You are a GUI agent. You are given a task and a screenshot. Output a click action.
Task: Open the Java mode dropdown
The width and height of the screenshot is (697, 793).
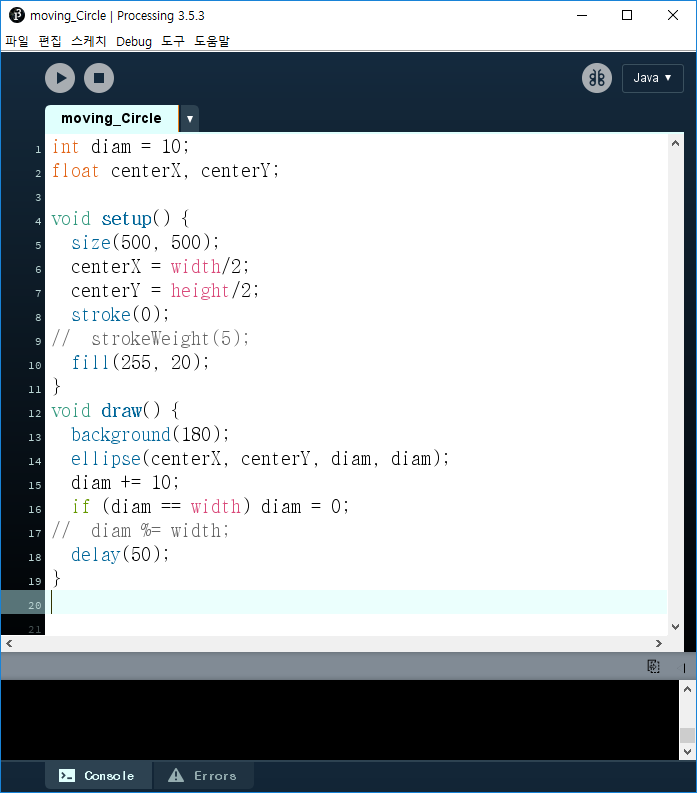pyautogui.click(x=652, y=78)
